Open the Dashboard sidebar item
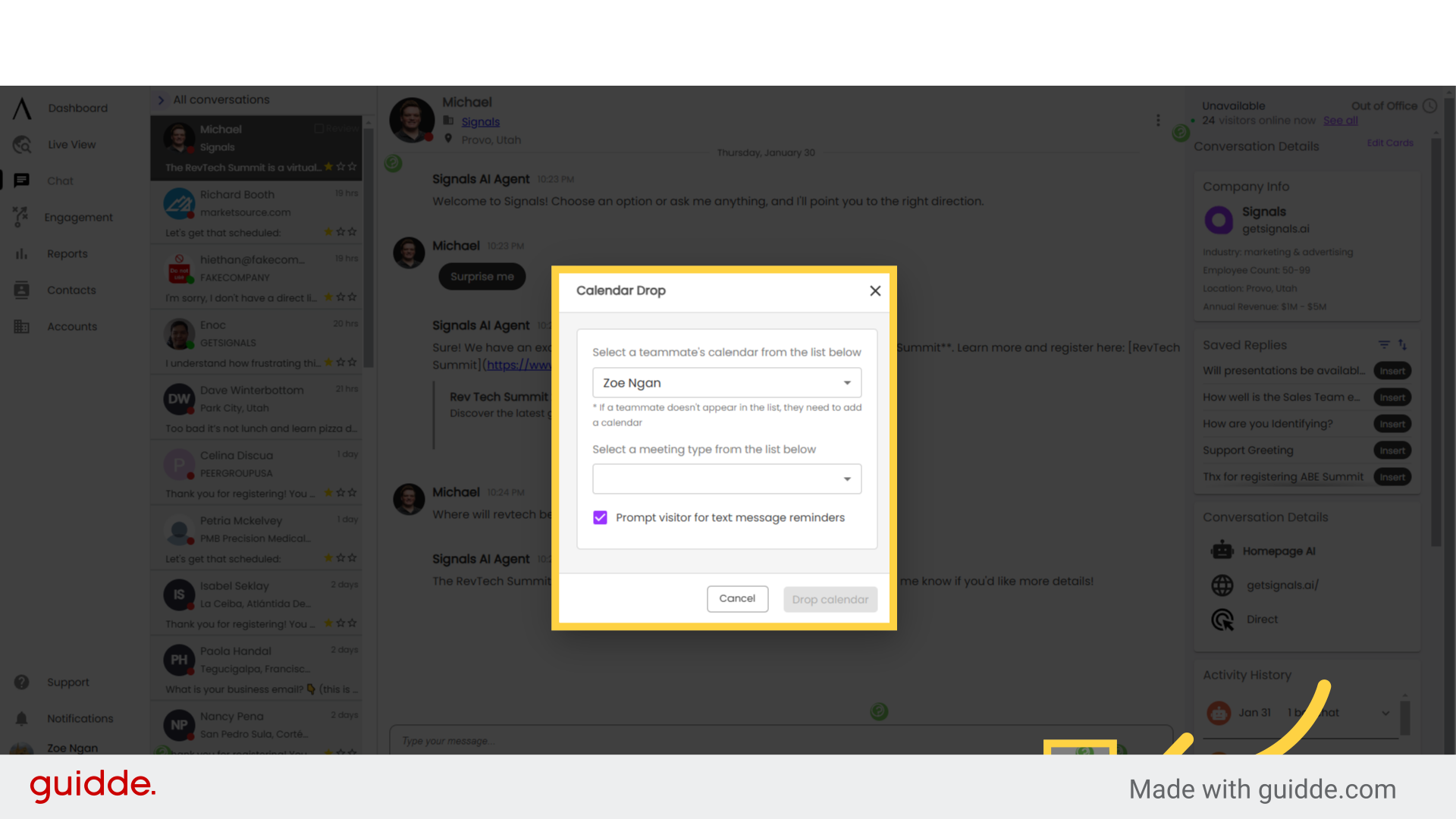The image size is (1456, 819). pos(77,108)
